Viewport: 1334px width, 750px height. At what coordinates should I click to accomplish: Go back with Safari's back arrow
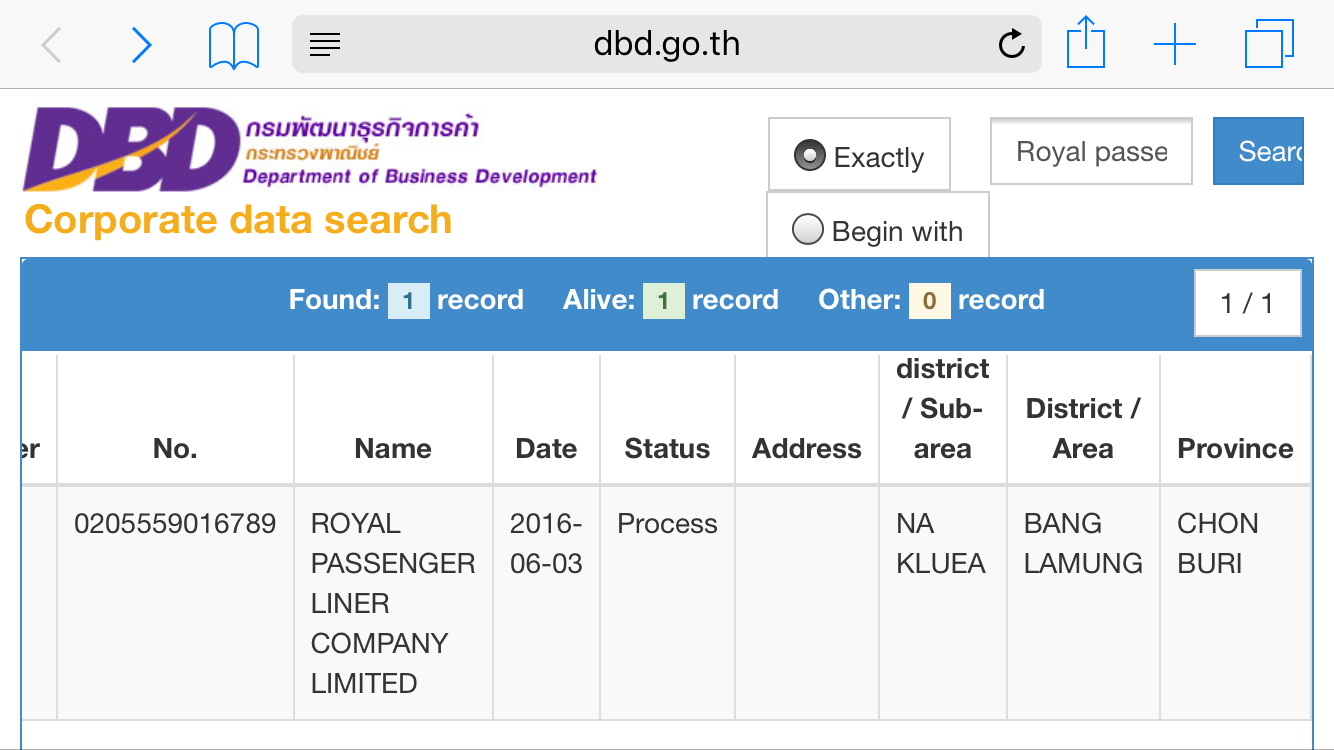51,45
